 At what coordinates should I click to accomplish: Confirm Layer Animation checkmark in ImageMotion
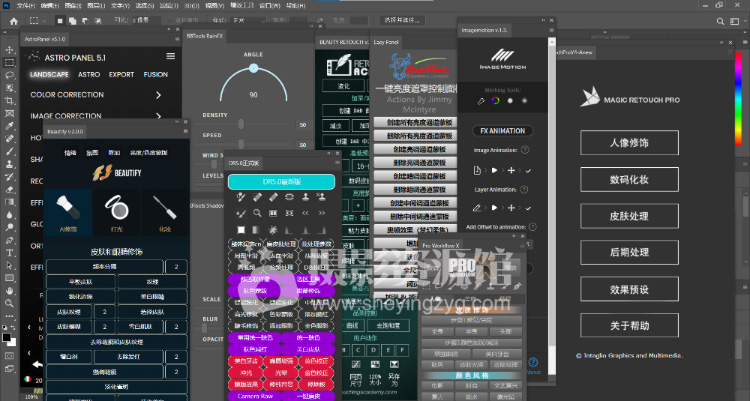(528, 208)
